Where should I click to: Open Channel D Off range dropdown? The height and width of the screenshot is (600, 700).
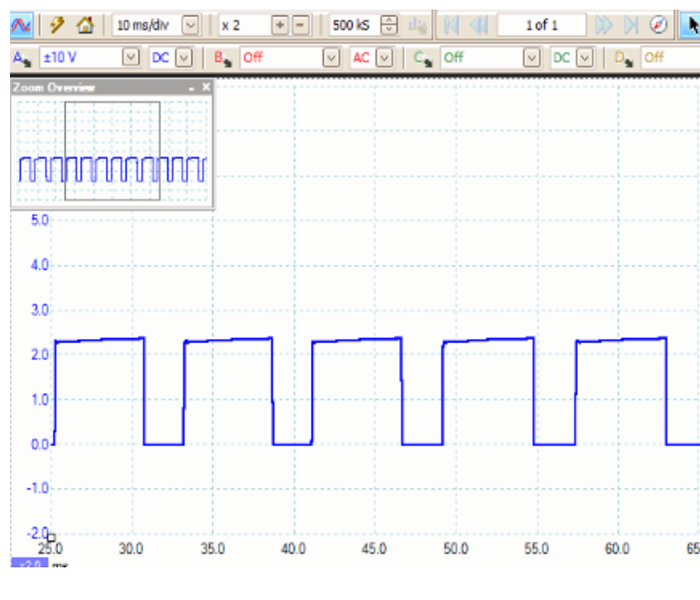coord(671,58)
